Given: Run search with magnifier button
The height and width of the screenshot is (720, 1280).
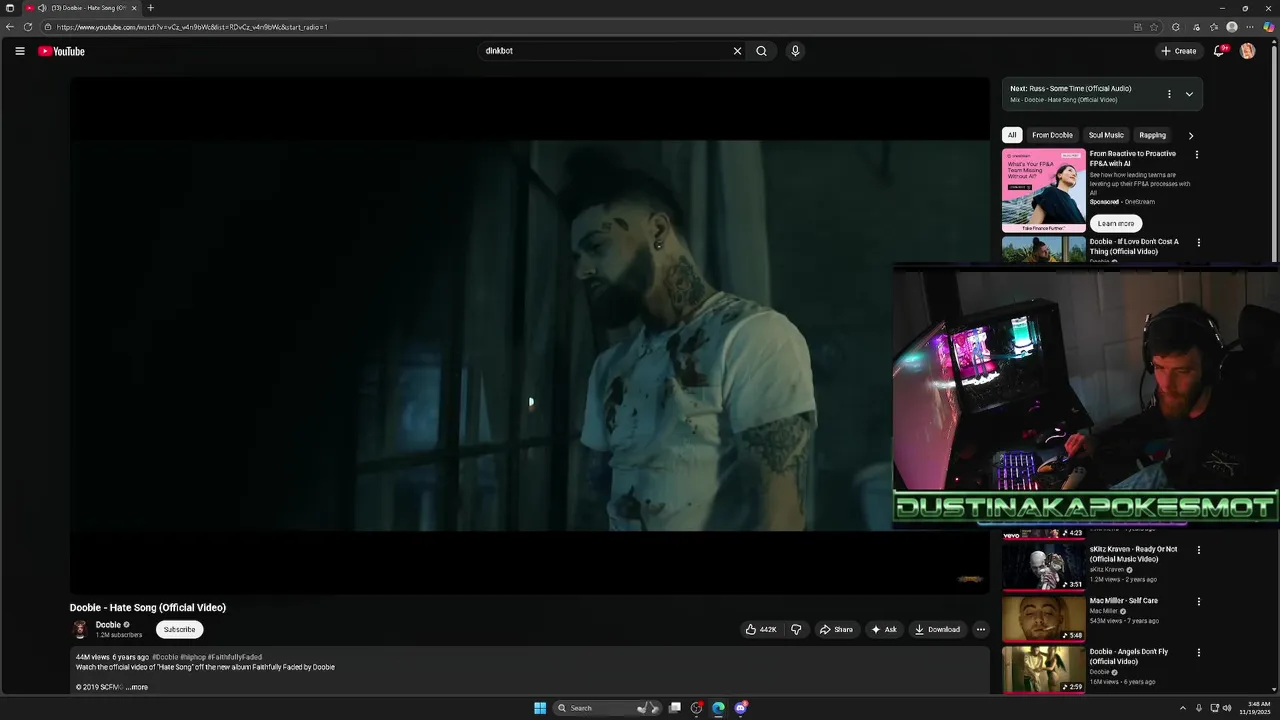Looking at the screenshot, I should (x=761, y=51).
